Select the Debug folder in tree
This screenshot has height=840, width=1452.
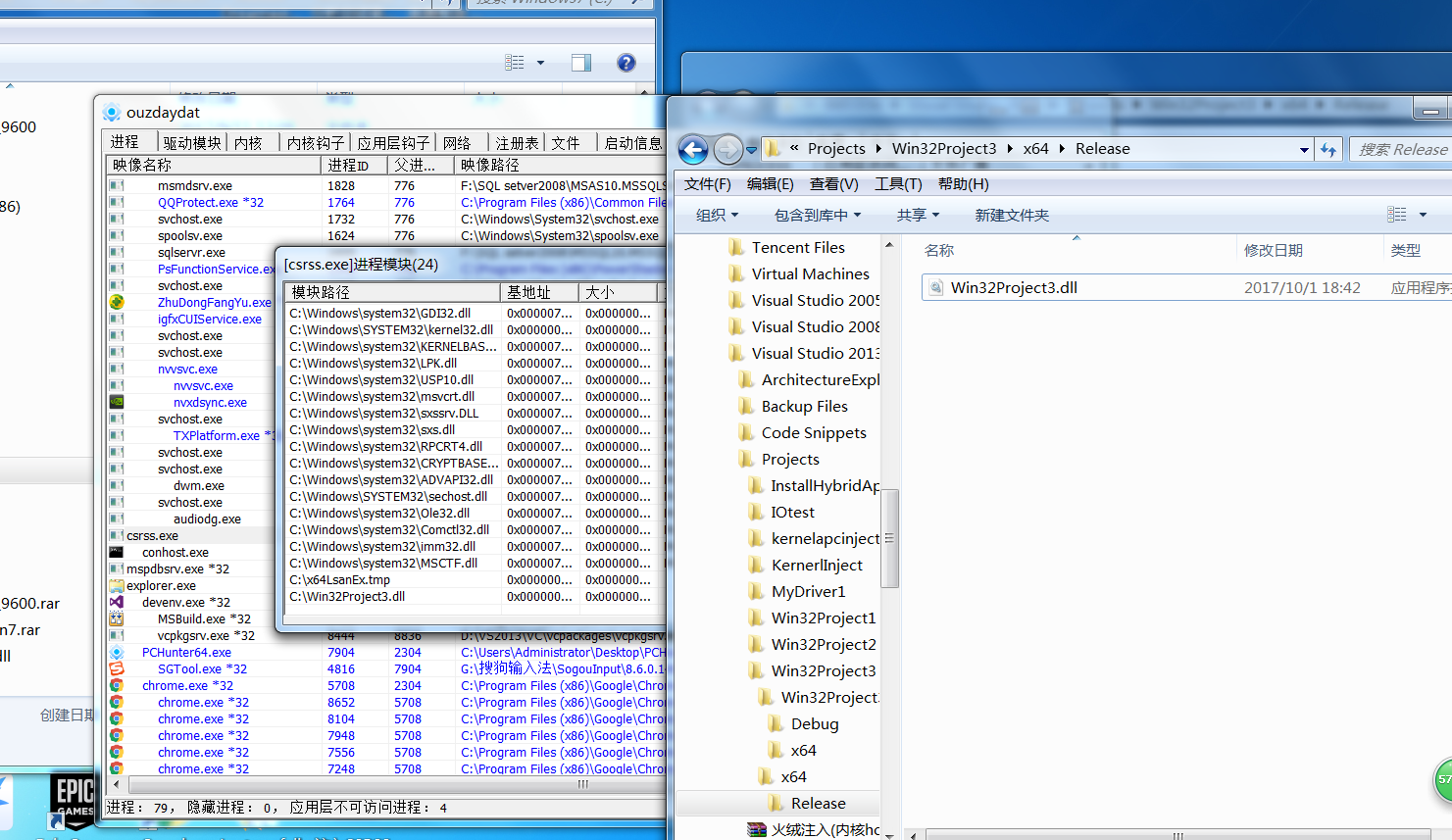[815, 724]
